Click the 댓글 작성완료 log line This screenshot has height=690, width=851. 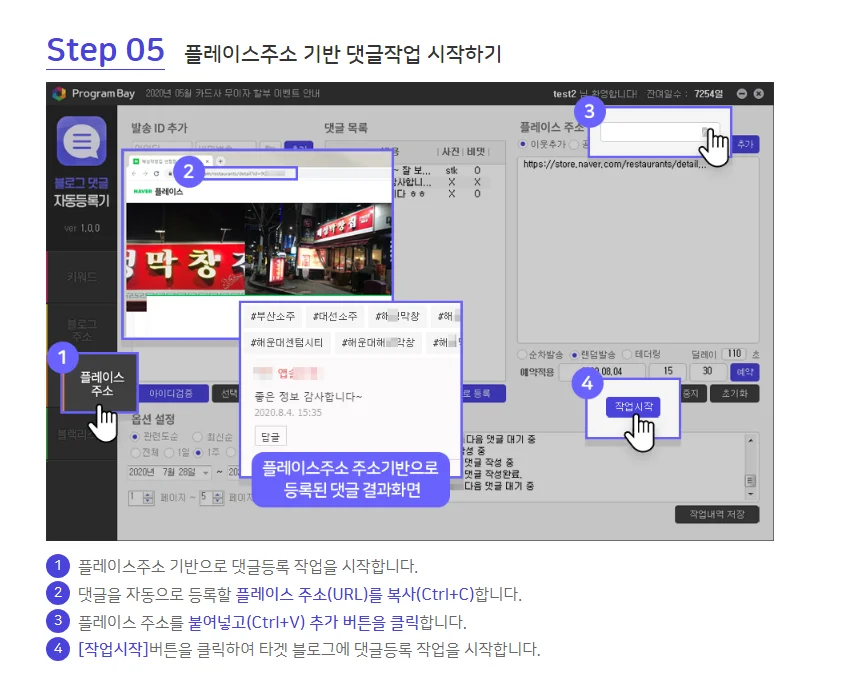click(x=493, y=474)
